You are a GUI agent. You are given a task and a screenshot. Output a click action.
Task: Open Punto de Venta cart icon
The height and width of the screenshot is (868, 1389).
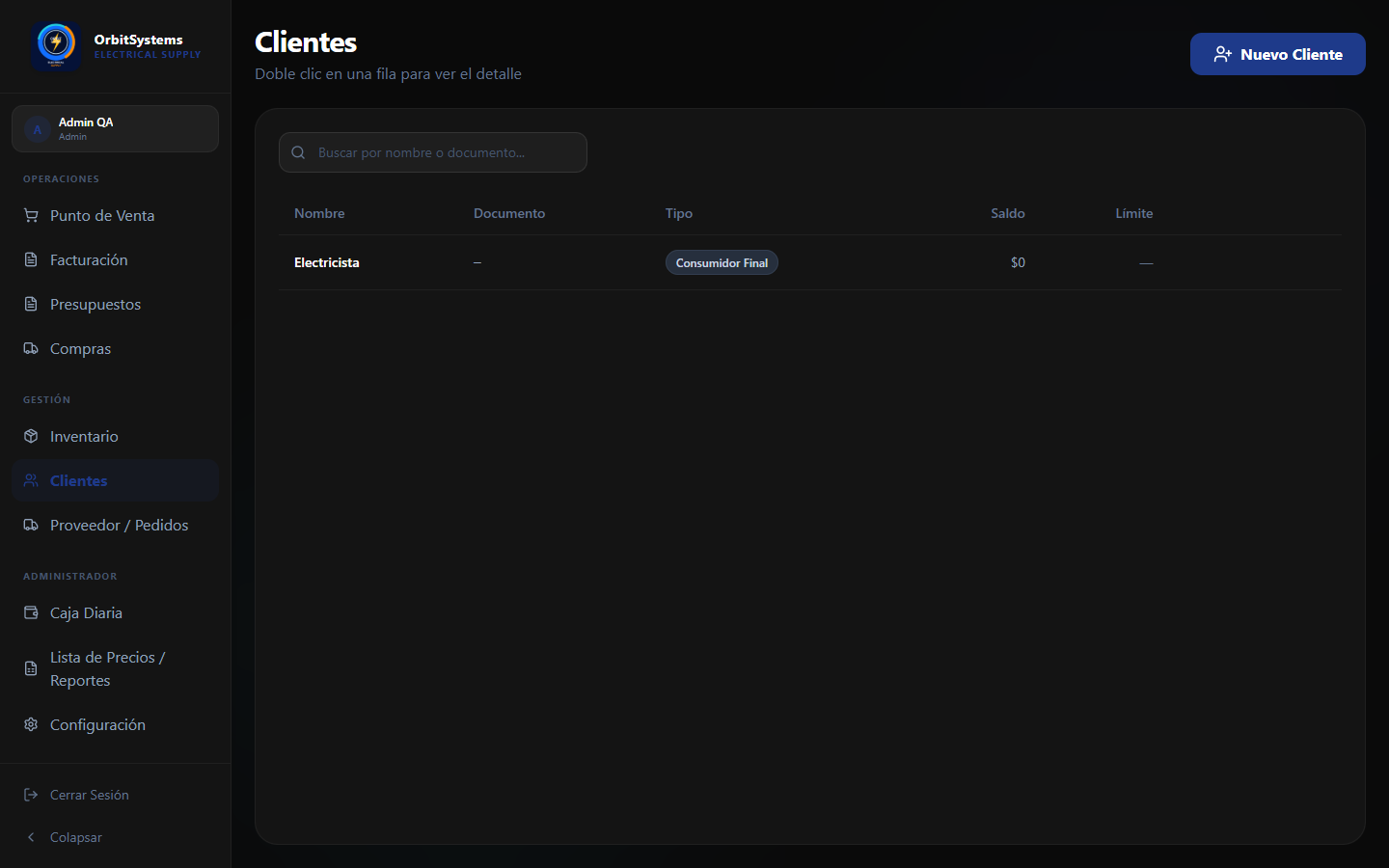pyautogui.click(x=31, y=215)
